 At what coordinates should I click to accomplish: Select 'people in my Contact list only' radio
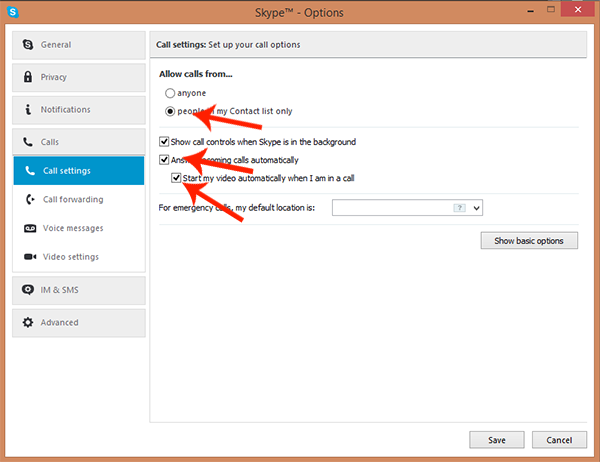[170, 111]
